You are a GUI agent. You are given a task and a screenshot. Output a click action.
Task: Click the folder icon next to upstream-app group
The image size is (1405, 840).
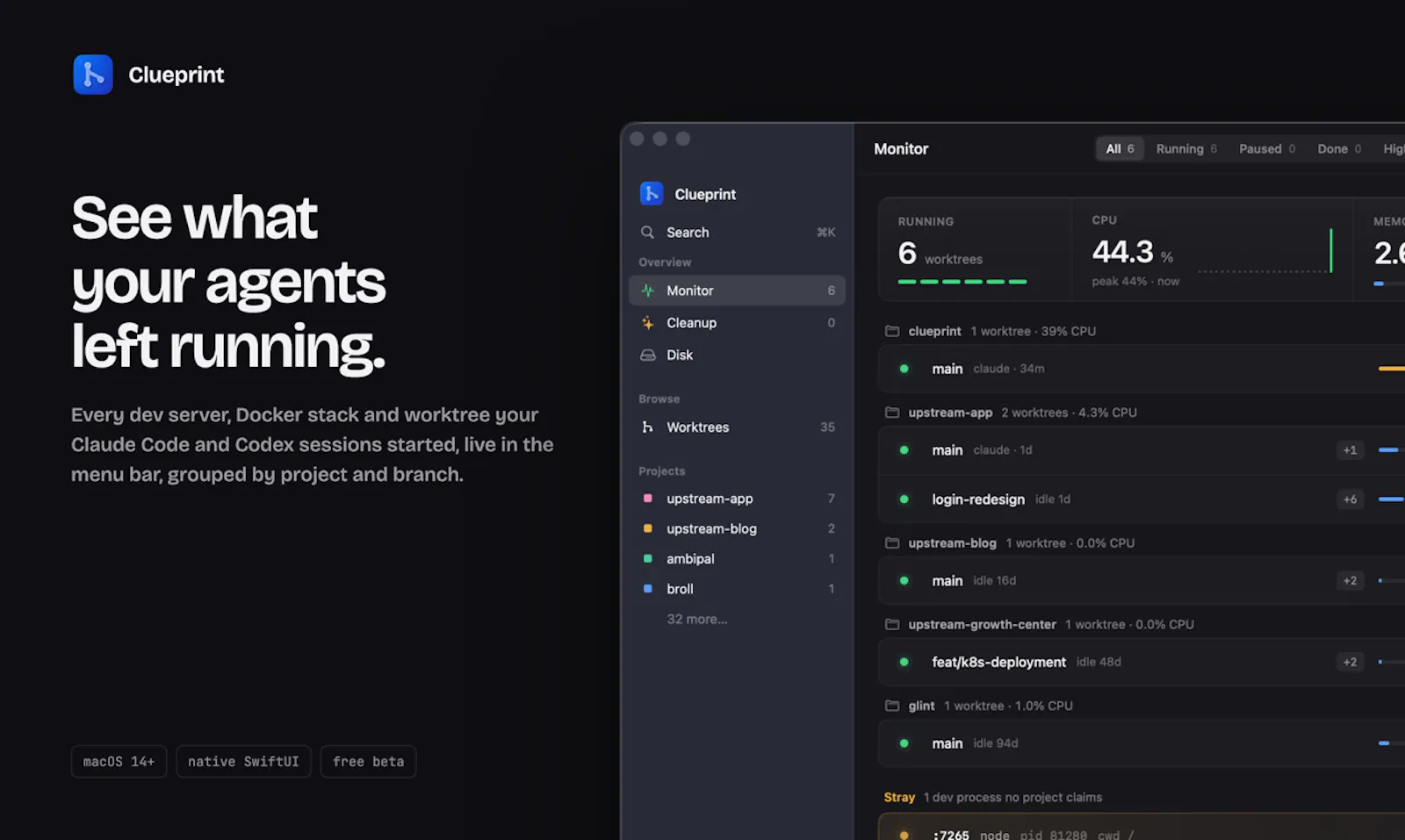click(892, 413)
